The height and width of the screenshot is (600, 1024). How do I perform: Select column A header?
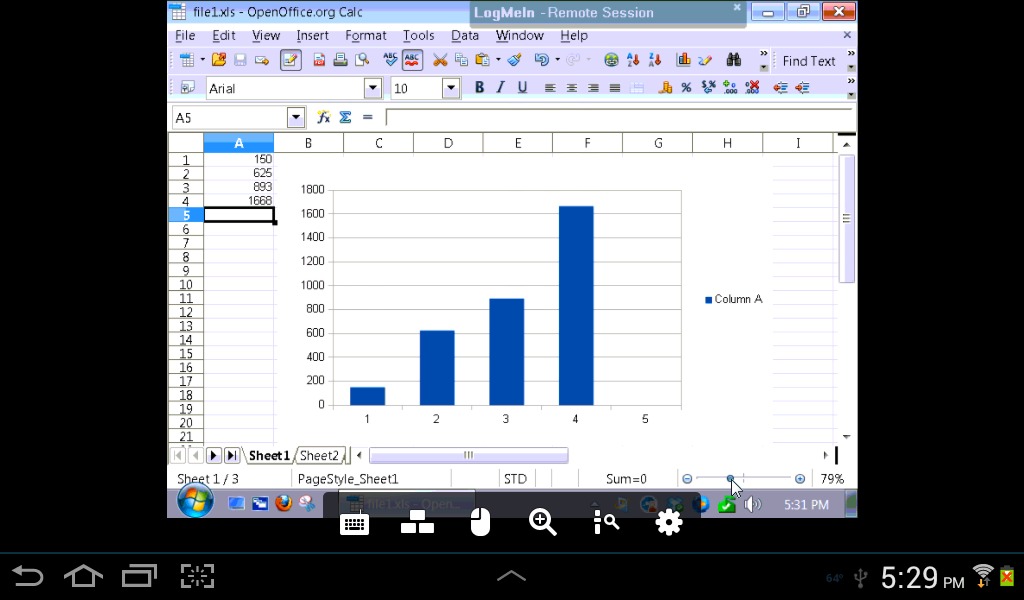(x=238, y=143)
